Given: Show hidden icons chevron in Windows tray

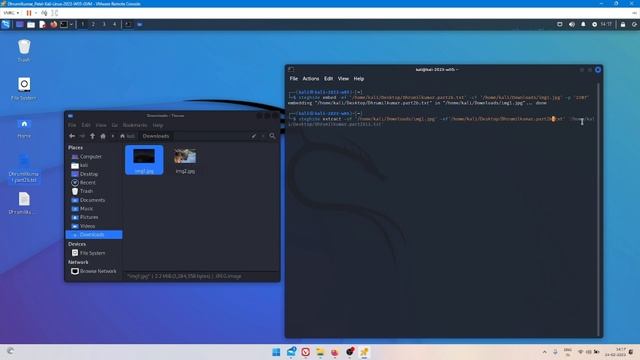Looking at the screenshot, I should [x=544, y=352].
